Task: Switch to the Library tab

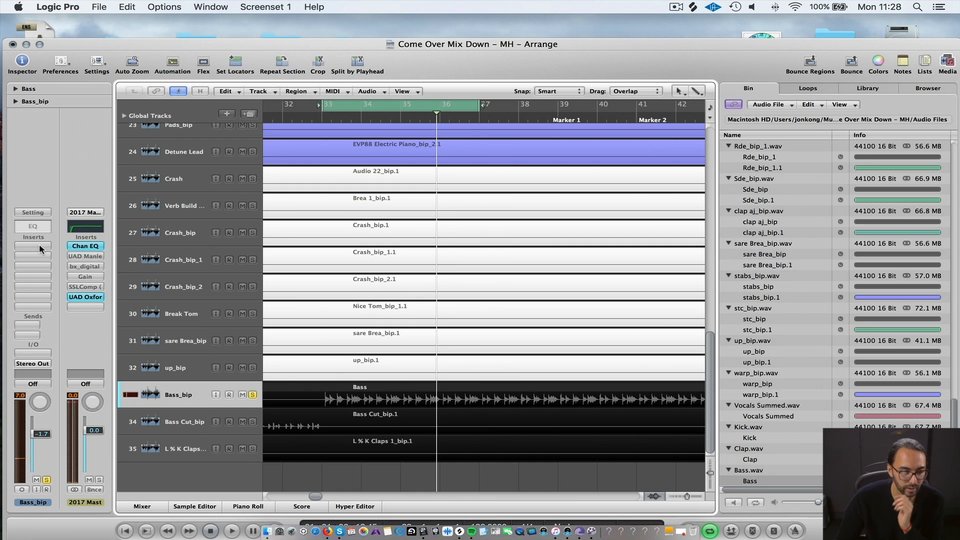Action: (867, 88)
